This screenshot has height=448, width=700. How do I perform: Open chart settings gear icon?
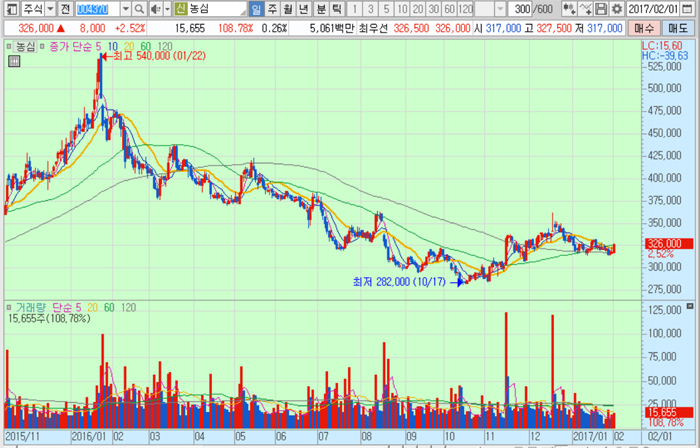[617, 9]
